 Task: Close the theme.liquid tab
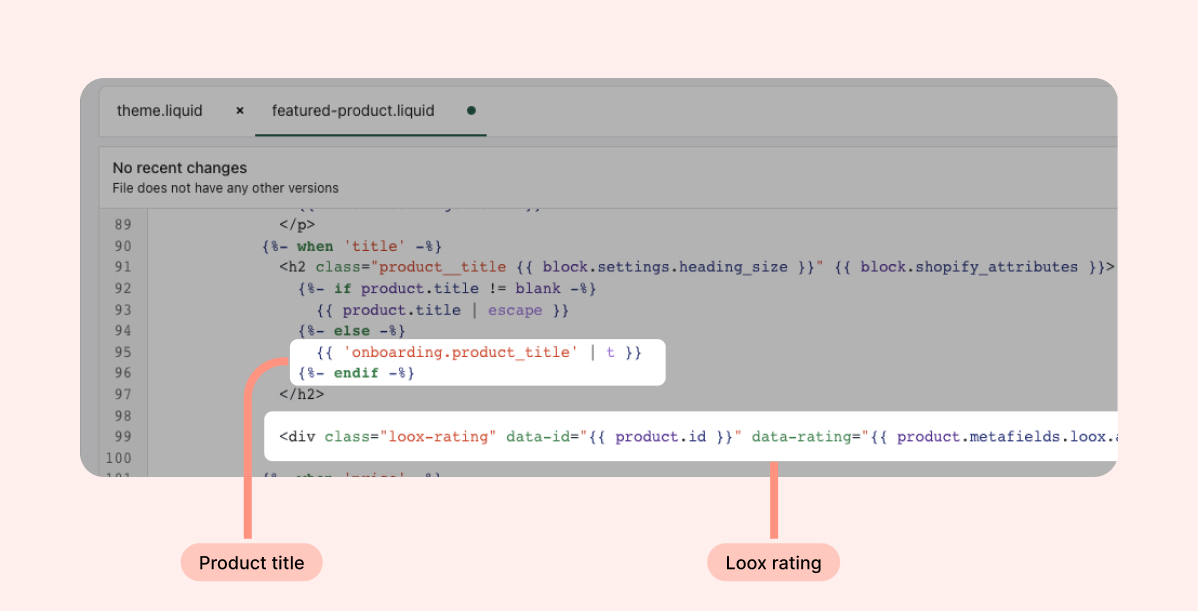[239, 111]
